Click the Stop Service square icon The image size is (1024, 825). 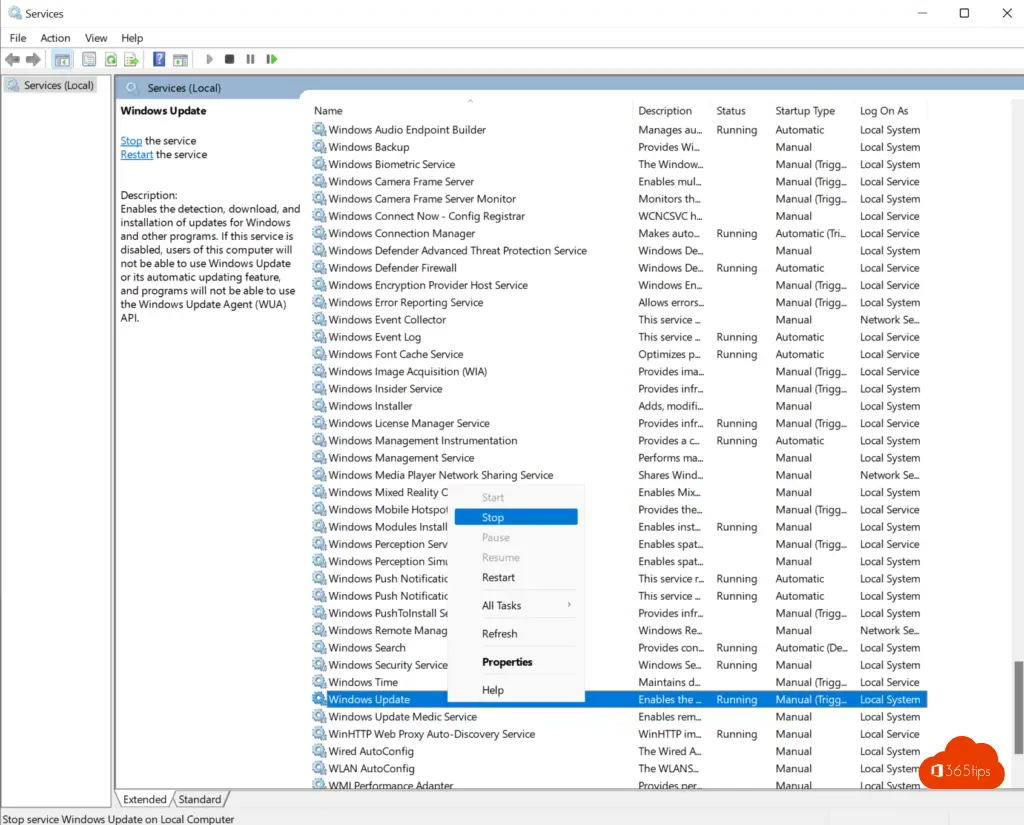[229, 59]
